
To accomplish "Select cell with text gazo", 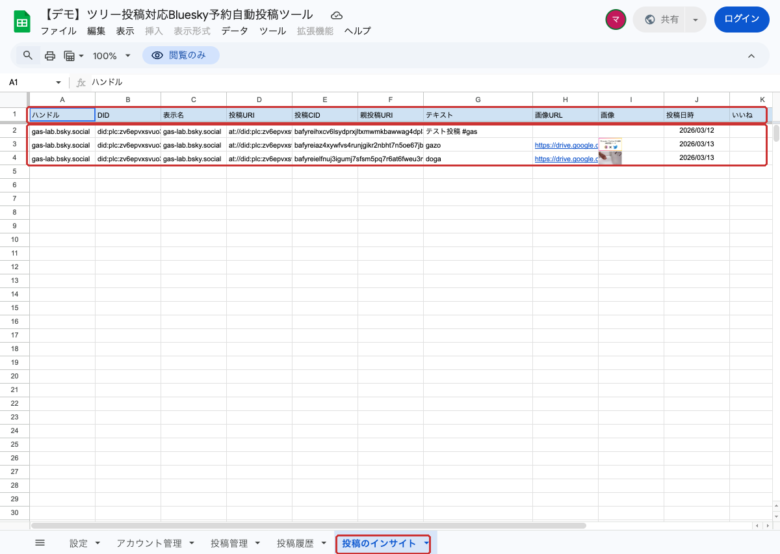I will click(x=478, y=145).
